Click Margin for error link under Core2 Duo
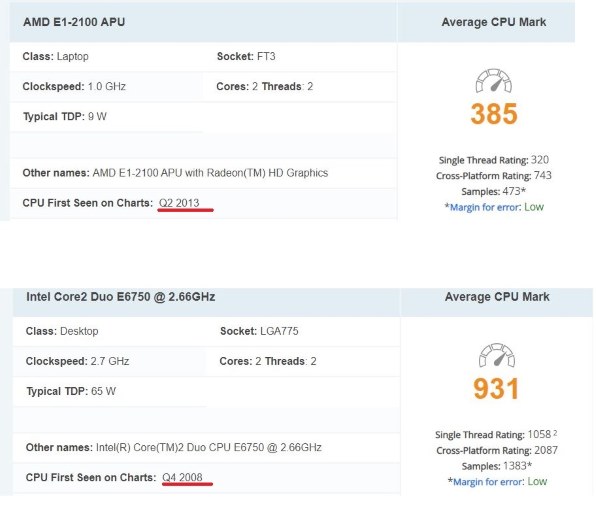 pyautogui.click(x=488, y=482)
